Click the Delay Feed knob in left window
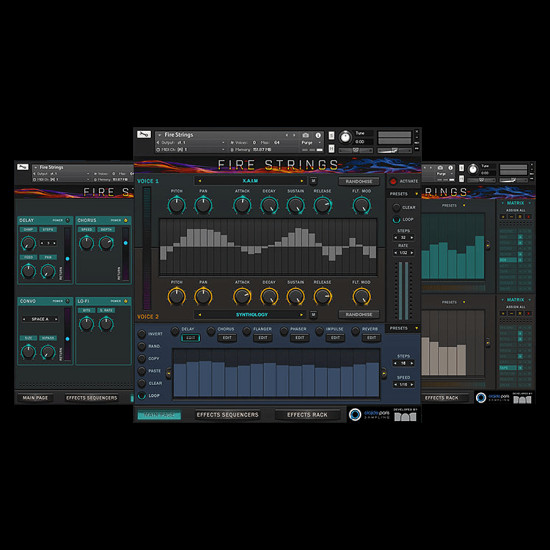The height and width of the screenshot is (550, 550). (28, 271)
